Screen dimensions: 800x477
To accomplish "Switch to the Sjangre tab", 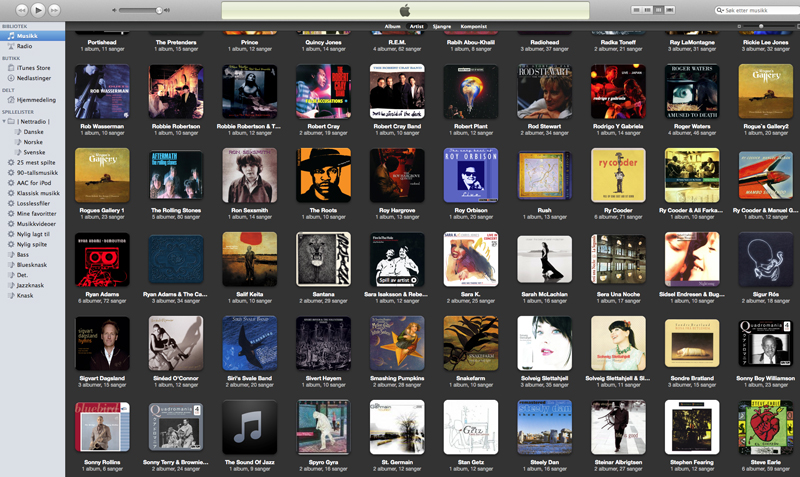I will click(x=442, y=27).
